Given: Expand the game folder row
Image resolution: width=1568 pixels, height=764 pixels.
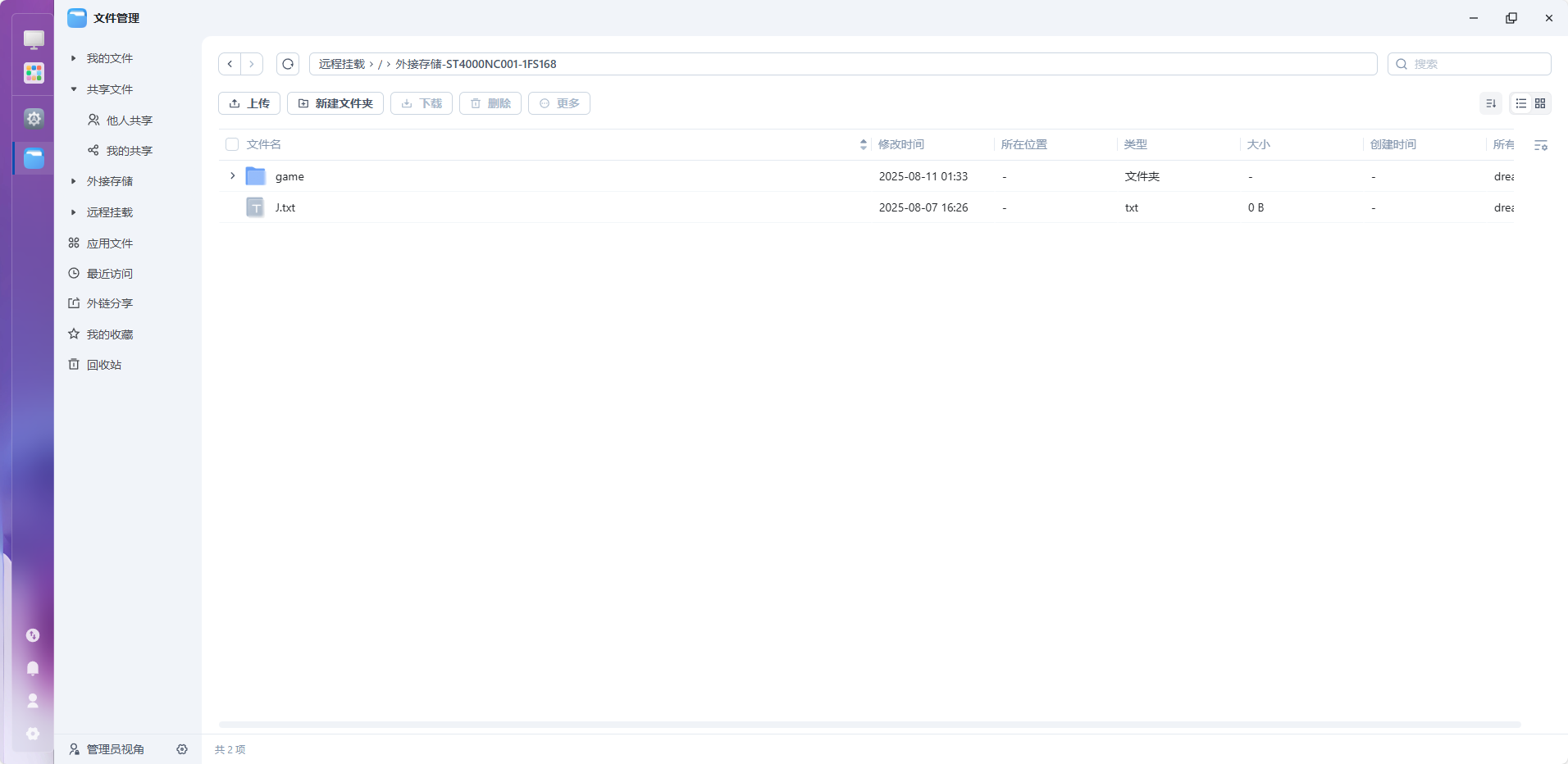Looking at the screenshot, I should click(233, 176).
